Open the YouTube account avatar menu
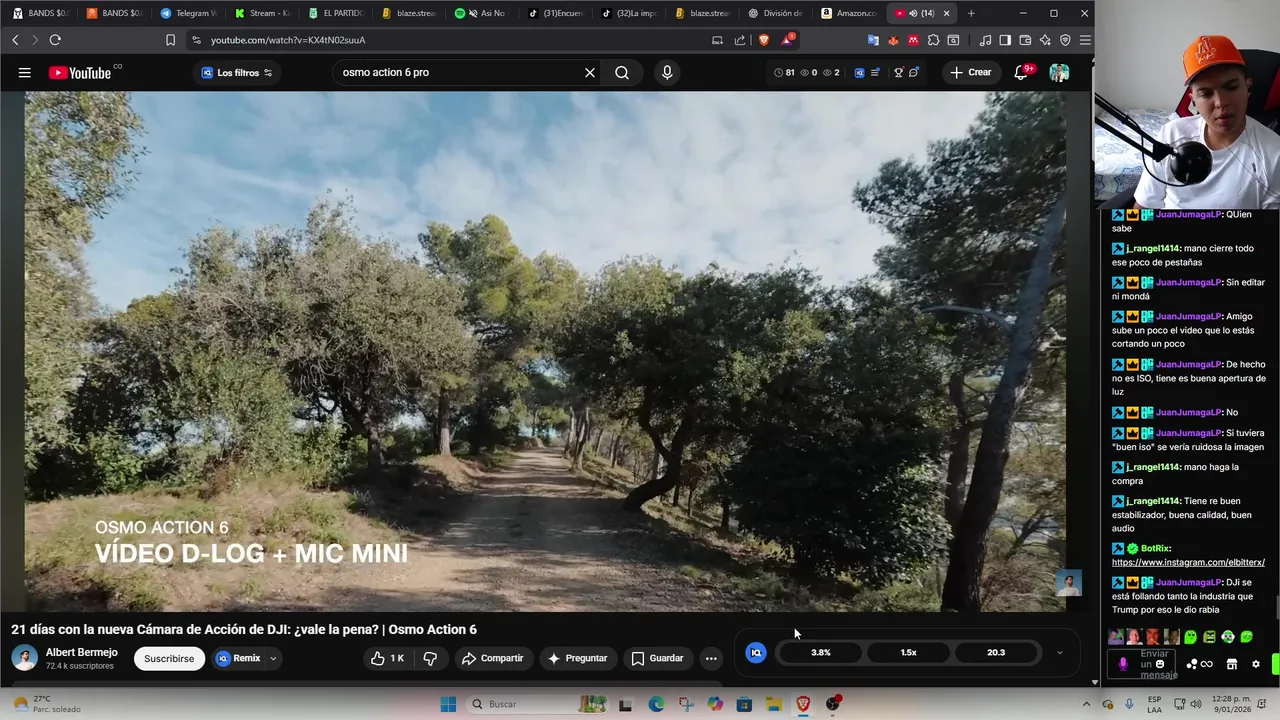Screen dimensions: 1280x720 coord(1059,72)
